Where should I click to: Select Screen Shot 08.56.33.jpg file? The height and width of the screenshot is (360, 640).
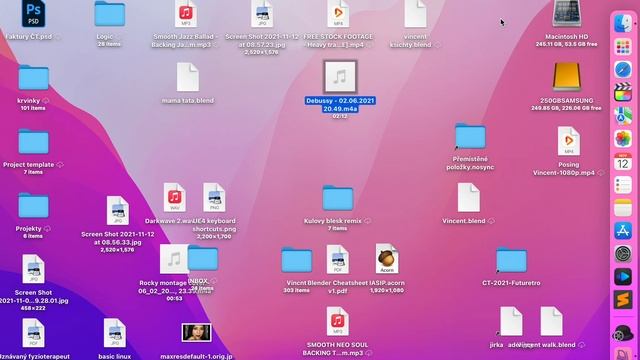tap(118, 211)
